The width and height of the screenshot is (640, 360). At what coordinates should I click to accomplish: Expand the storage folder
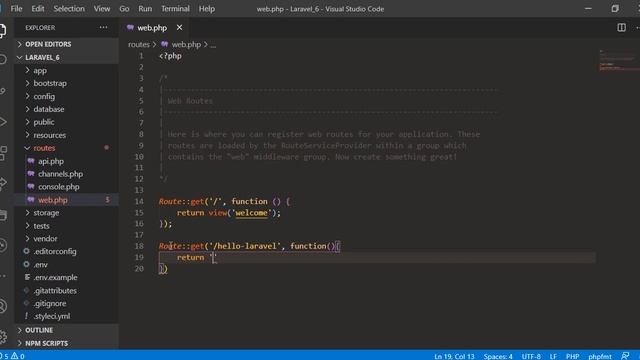[x=67, y=213]
